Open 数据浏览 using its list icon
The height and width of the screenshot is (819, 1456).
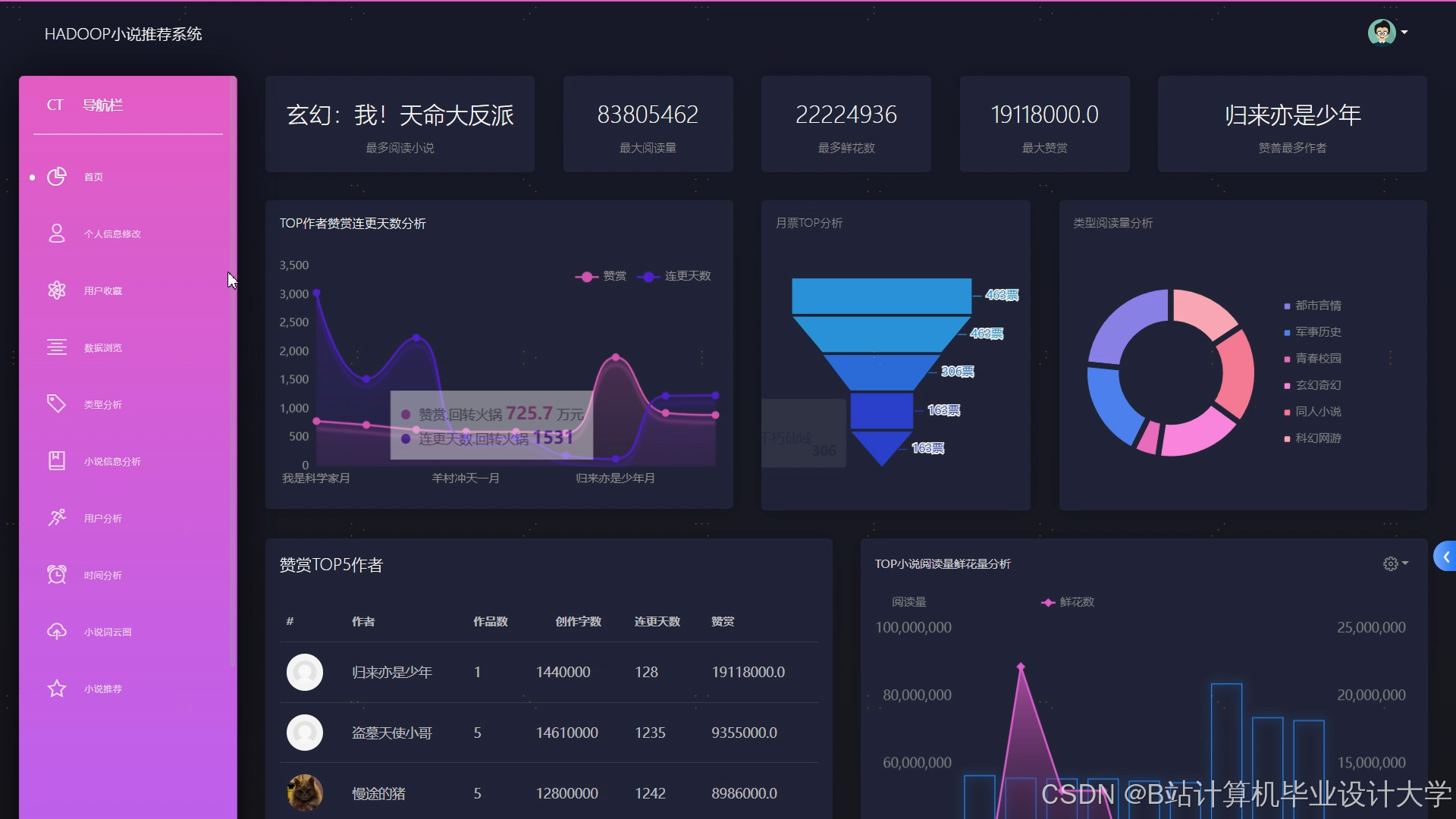click(57, 347)
